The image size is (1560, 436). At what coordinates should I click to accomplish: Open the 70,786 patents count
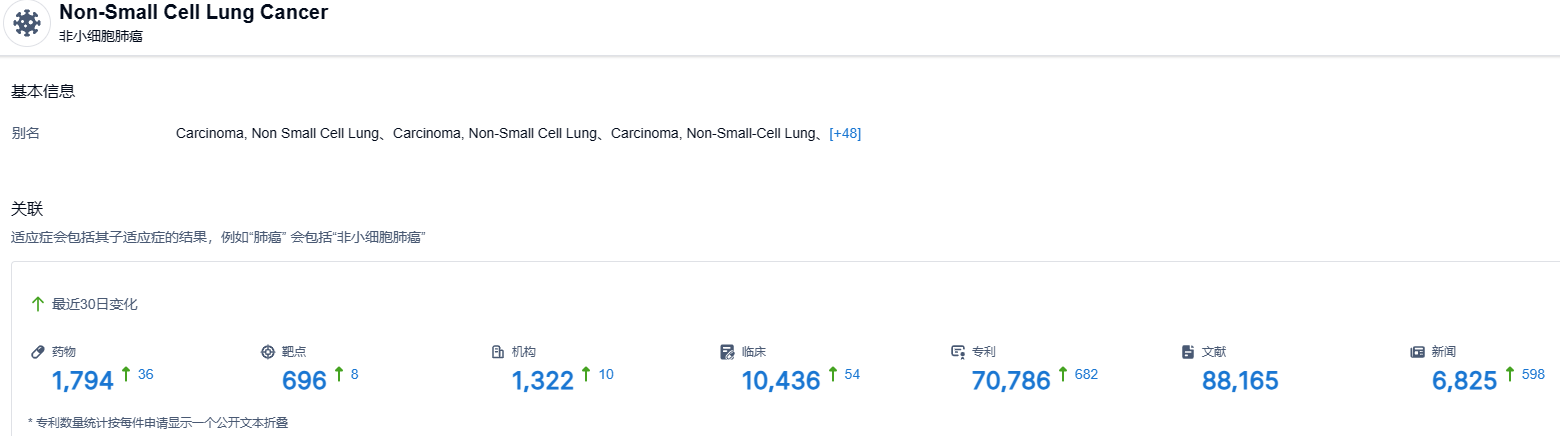tap(1011, 380)
